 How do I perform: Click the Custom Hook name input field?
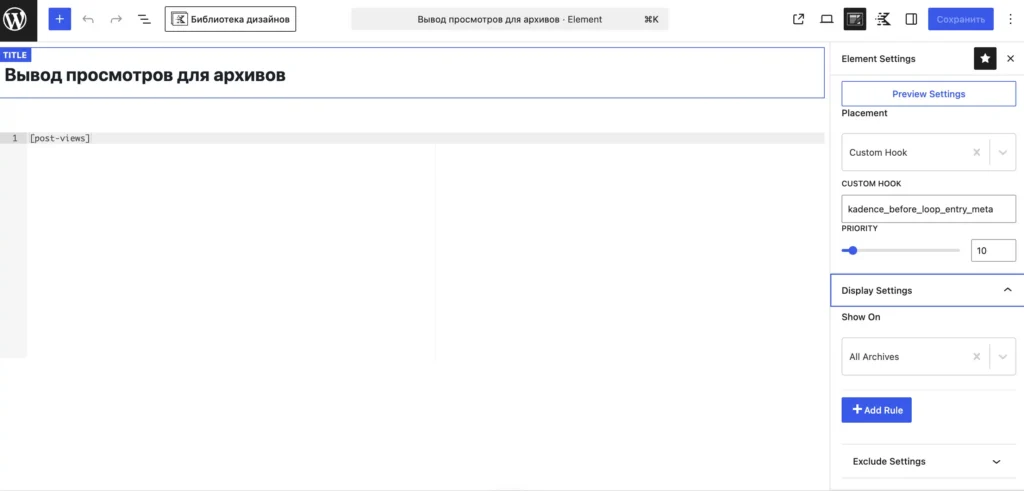[929, 209]
